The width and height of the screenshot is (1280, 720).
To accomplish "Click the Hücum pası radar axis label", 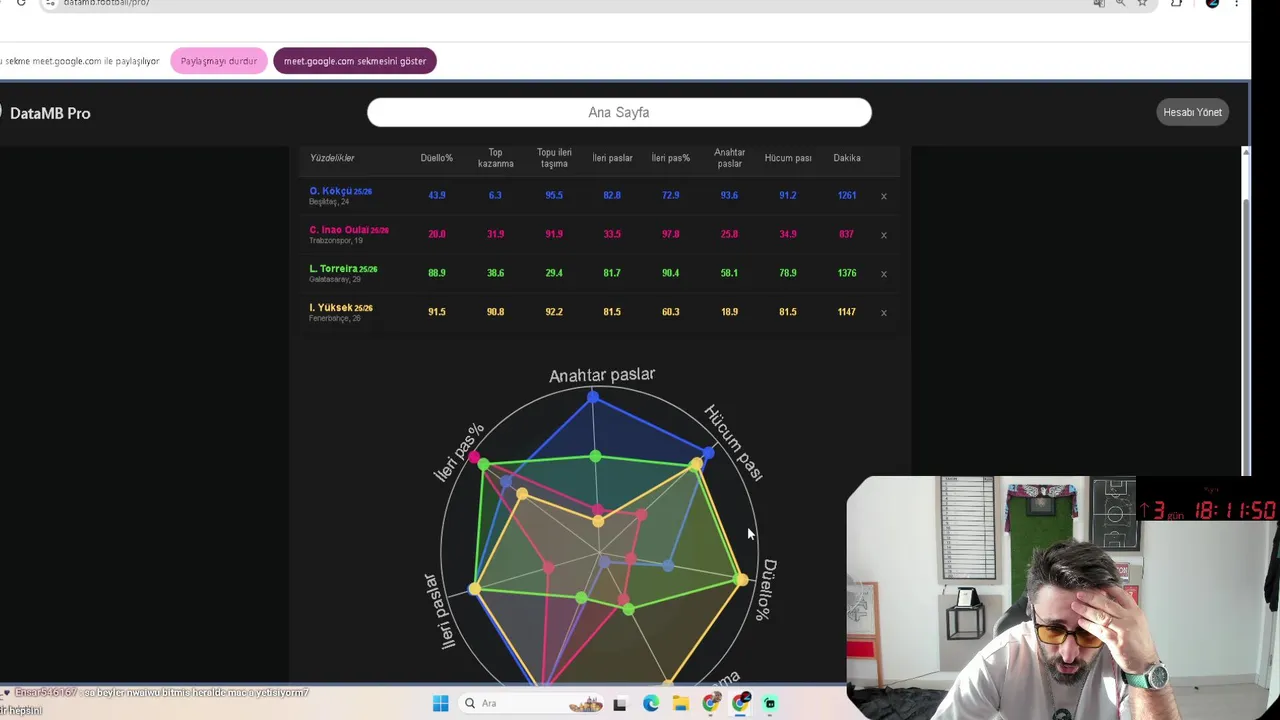I will [x=733, y=442].
